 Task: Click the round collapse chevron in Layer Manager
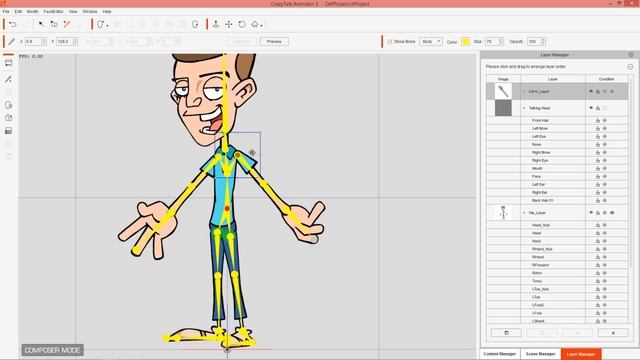click(630, 67)
